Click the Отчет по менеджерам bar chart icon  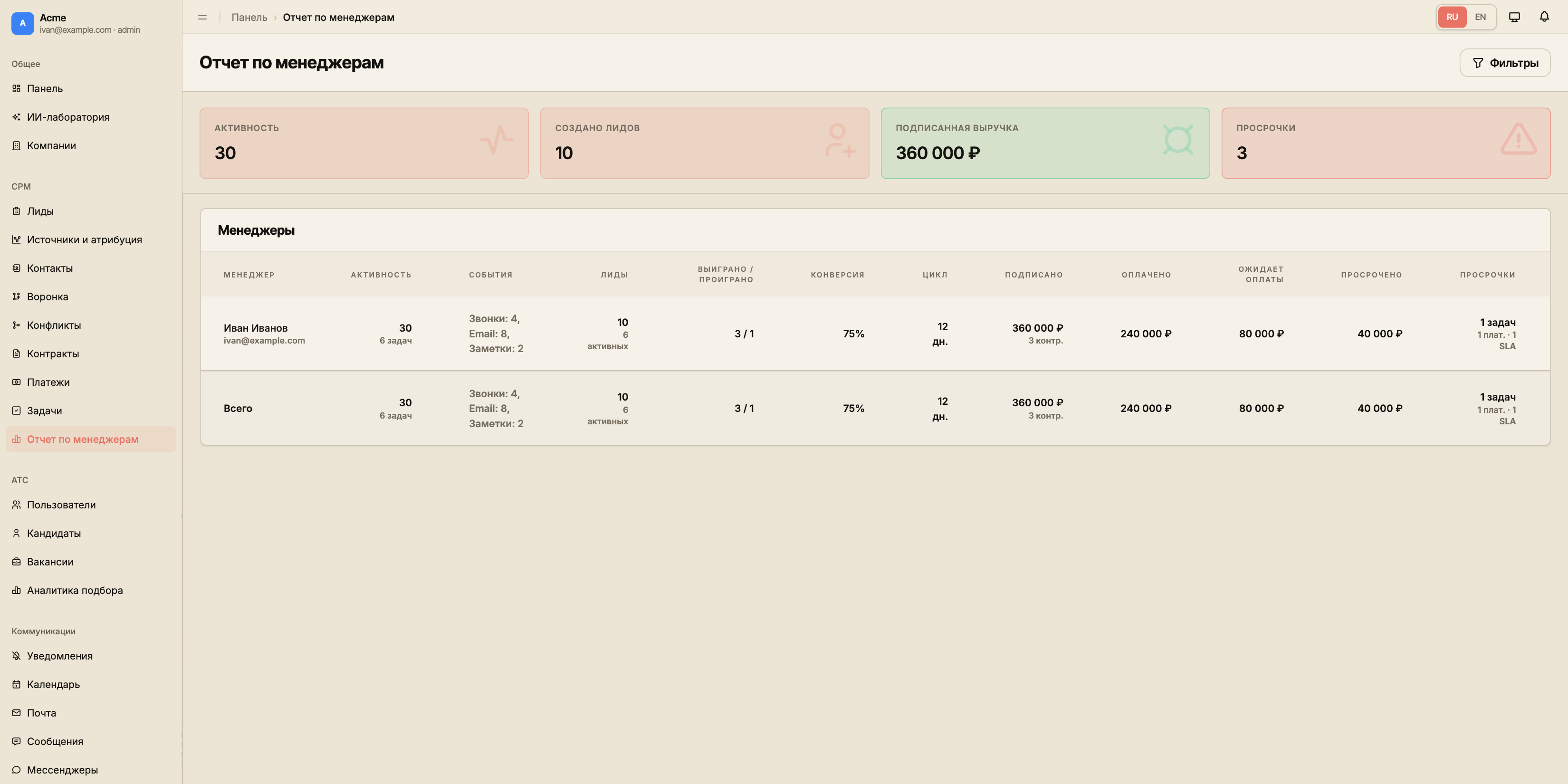point(17,440)
